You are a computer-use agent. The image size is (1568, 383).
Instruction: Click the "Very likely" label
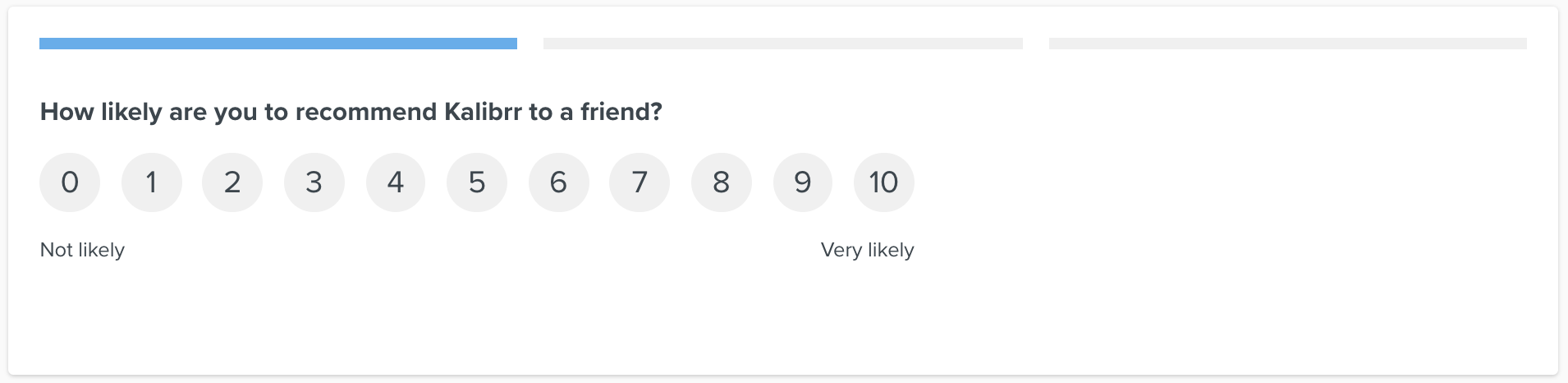click(x=867, y=250)
